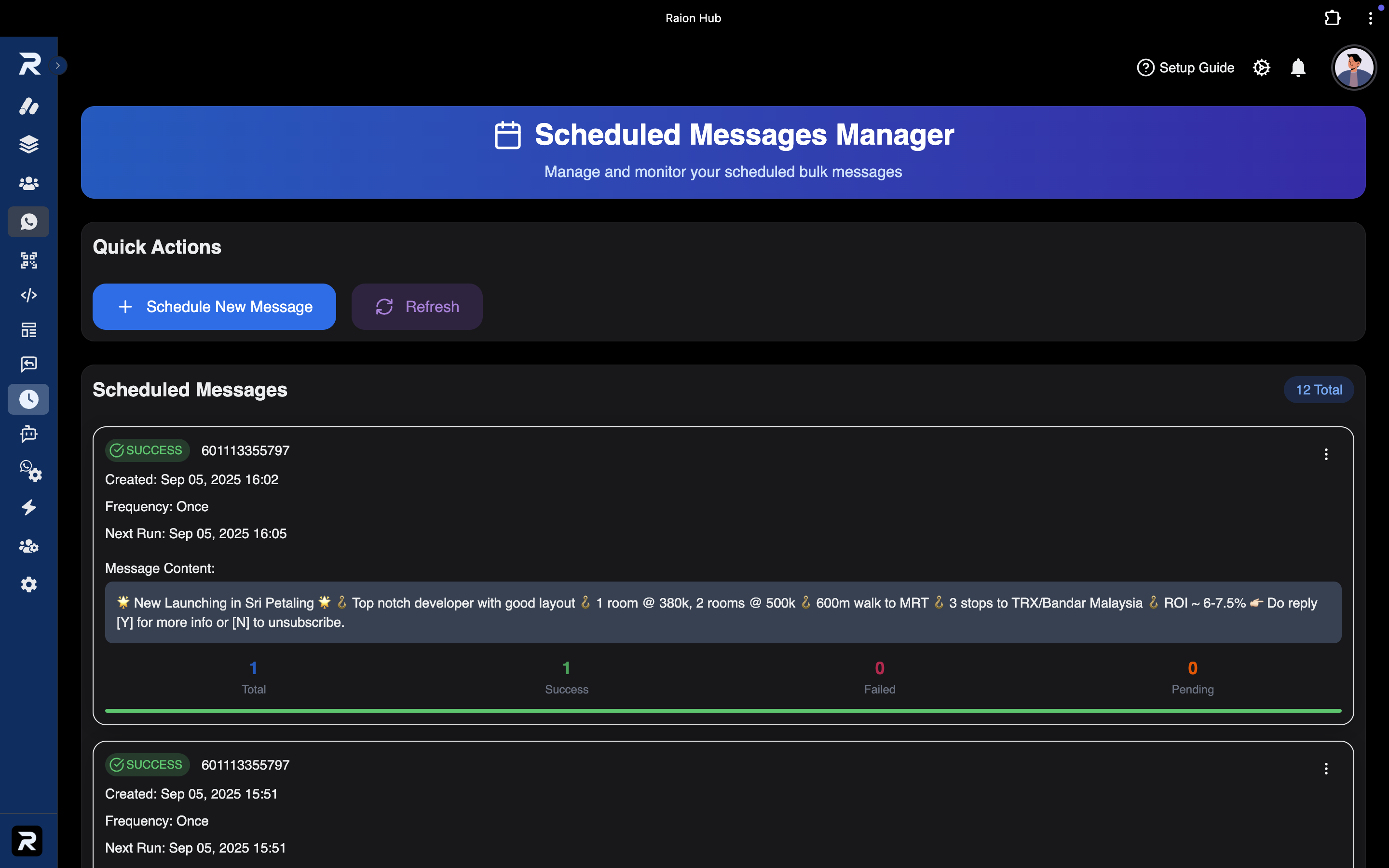Click the Failed count stat
This screenshot has width=1389, height=868.
pyautogui.click(x=879, y=678)
